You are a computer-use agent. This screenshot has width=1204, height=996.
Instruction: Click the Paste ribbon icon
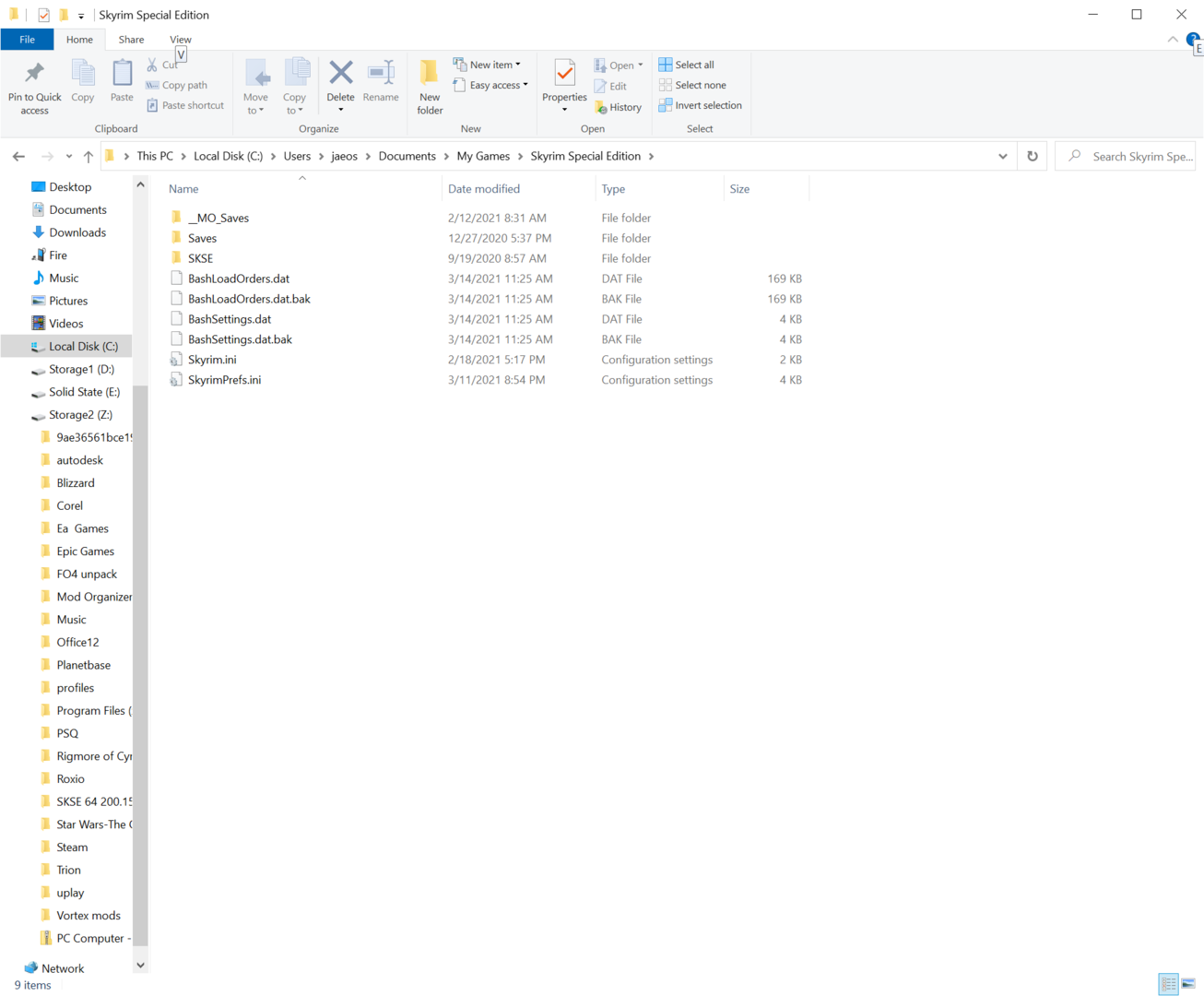[122, 74]
